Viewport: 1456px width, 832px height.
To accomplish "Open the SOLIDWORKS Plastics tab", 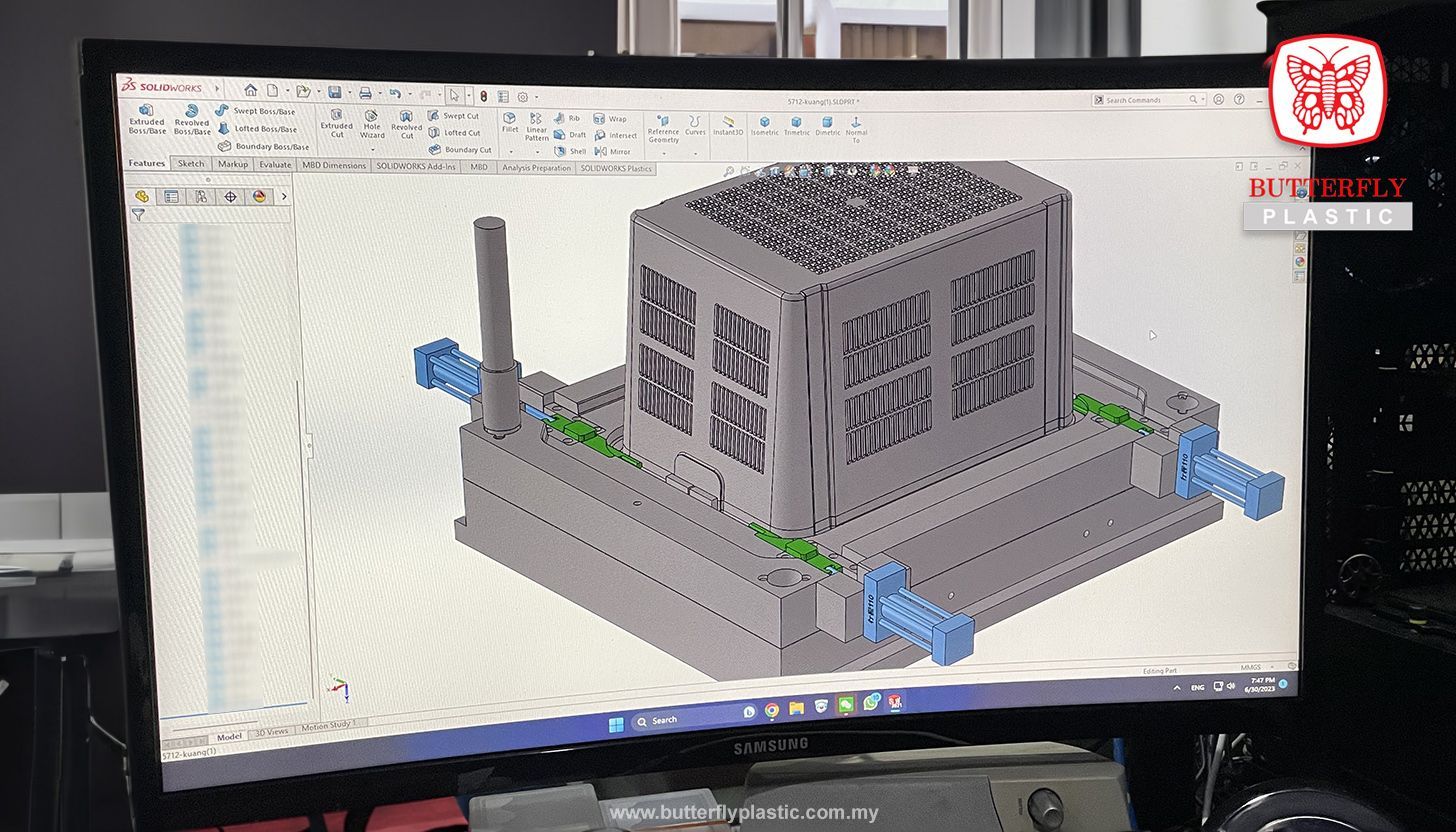I will pyautogui.click(x=616, y=169).
